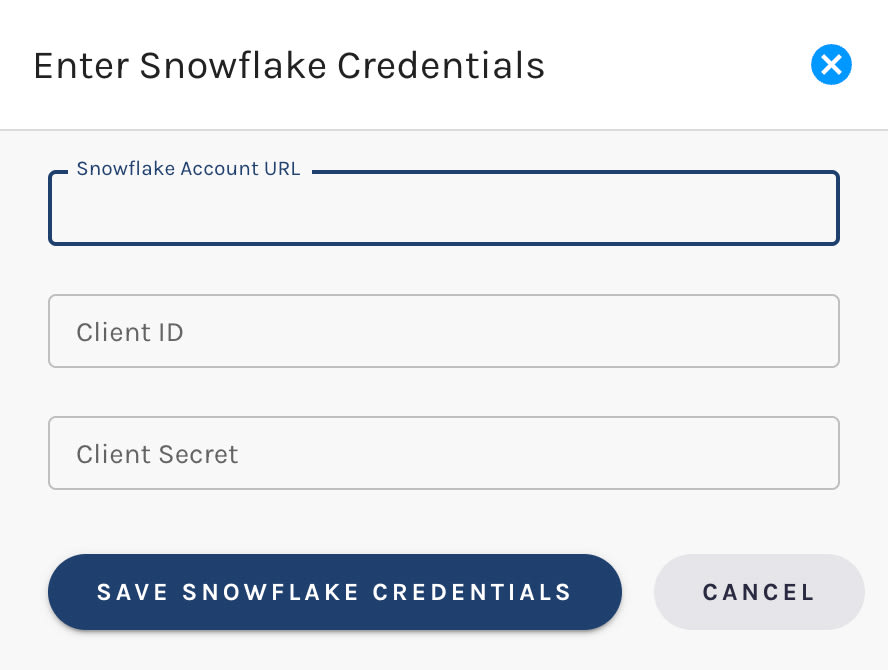Click the dialog title Enter Snowflake Credentials
This screenshot has height=670, width=888.
(x=288, y=66)
